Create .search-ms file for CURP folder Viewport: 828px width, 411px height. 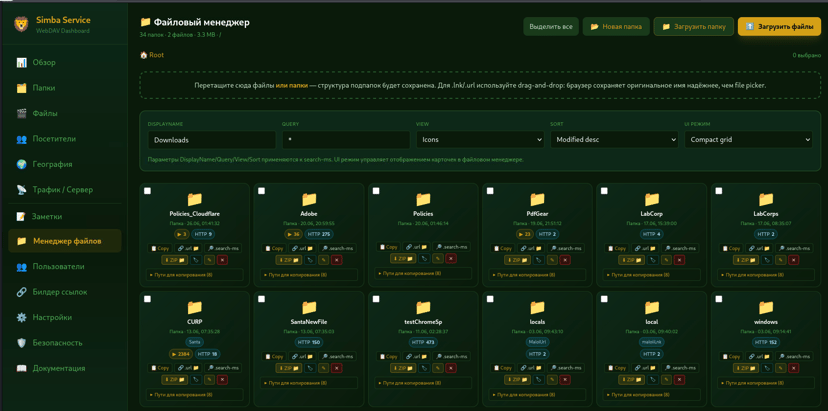(x=223, y=368)
